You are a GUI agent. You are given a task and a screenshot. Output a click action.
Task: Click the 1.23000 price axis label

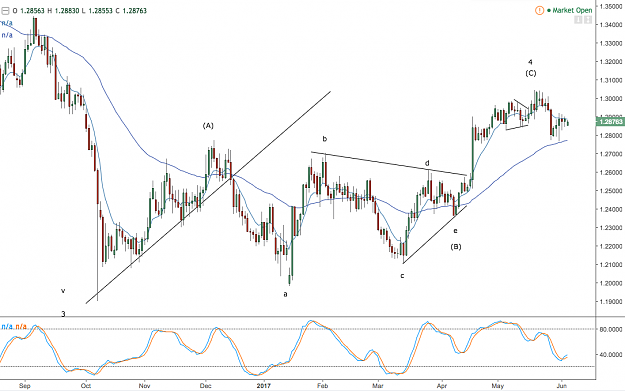611,228
